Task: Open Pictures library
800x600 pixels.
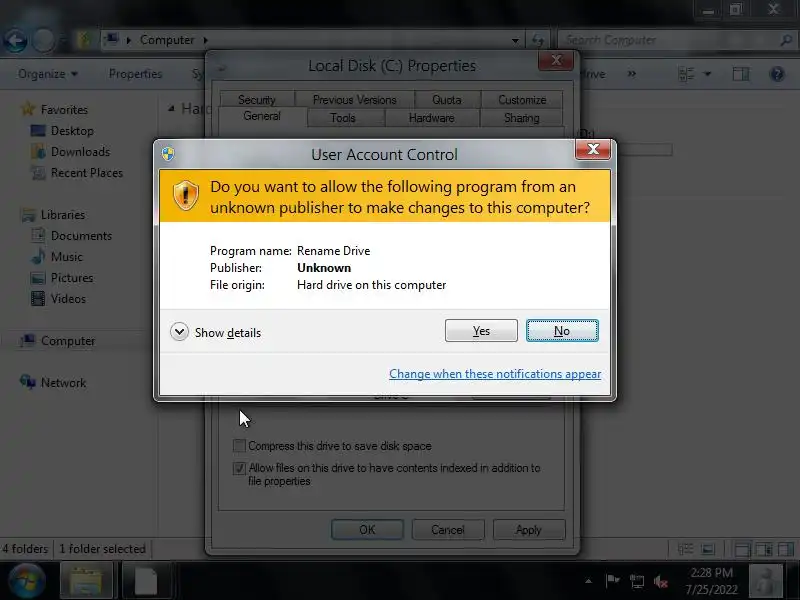Action: pyautogui.click(x=72, y=278)
